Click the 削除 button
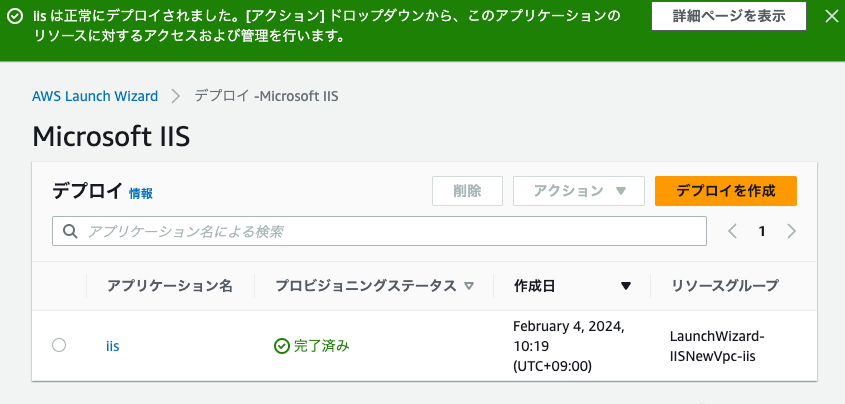 [x=467, y=191]
